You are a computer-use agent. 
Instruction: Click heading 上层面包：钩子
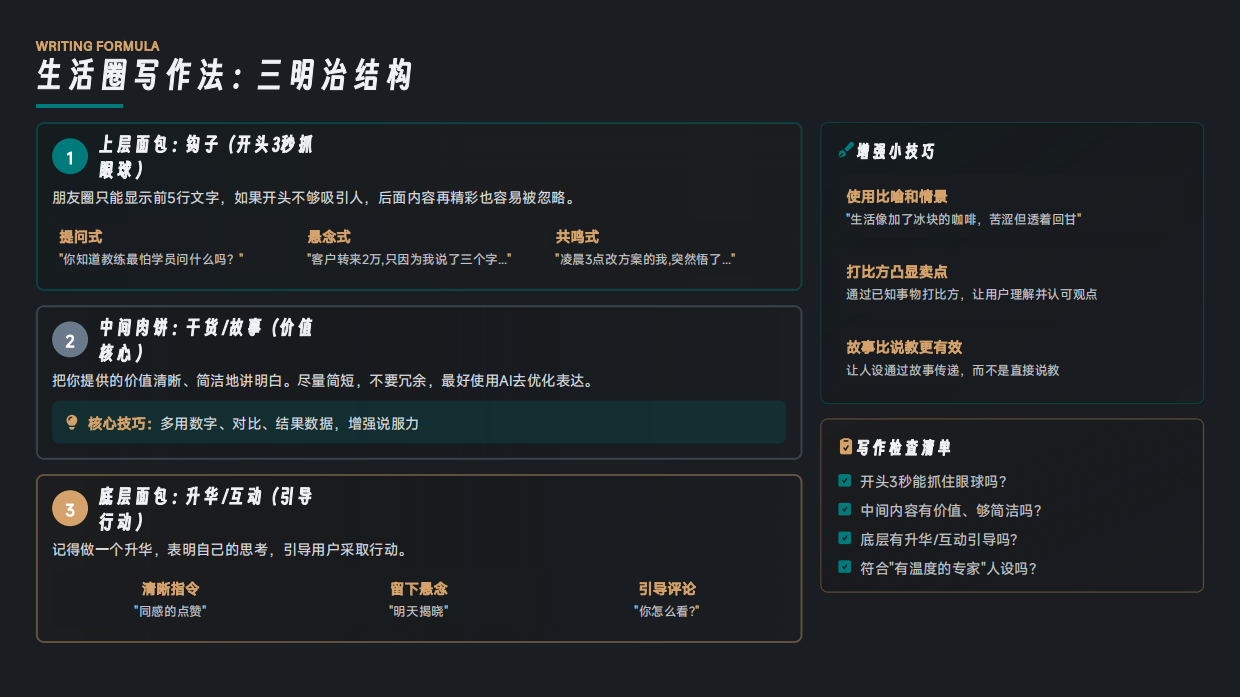coord(206,157)
